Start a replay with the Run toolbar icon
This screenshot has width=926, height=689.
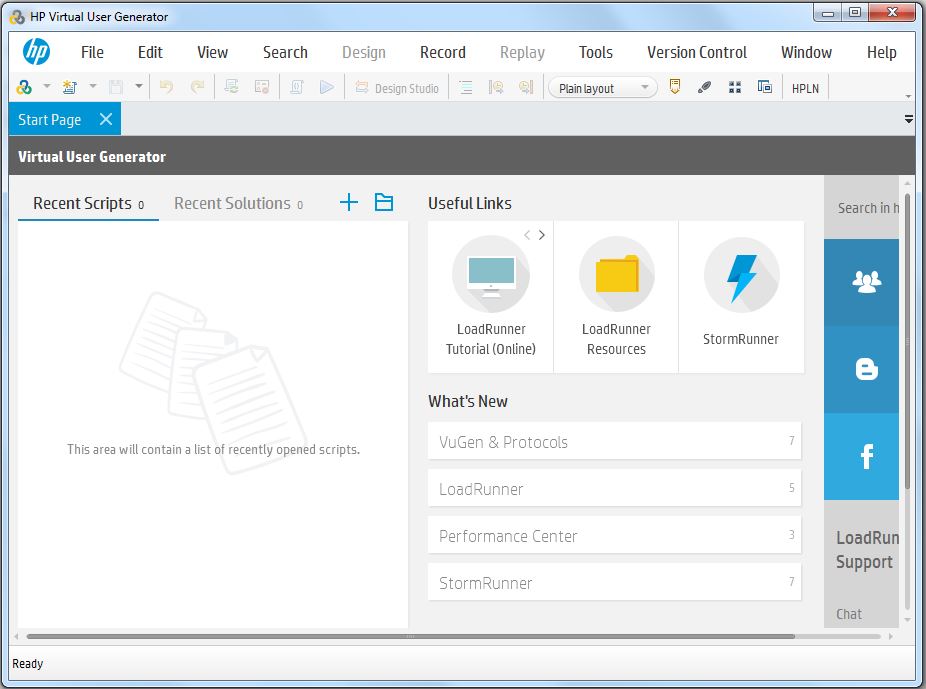327,87
